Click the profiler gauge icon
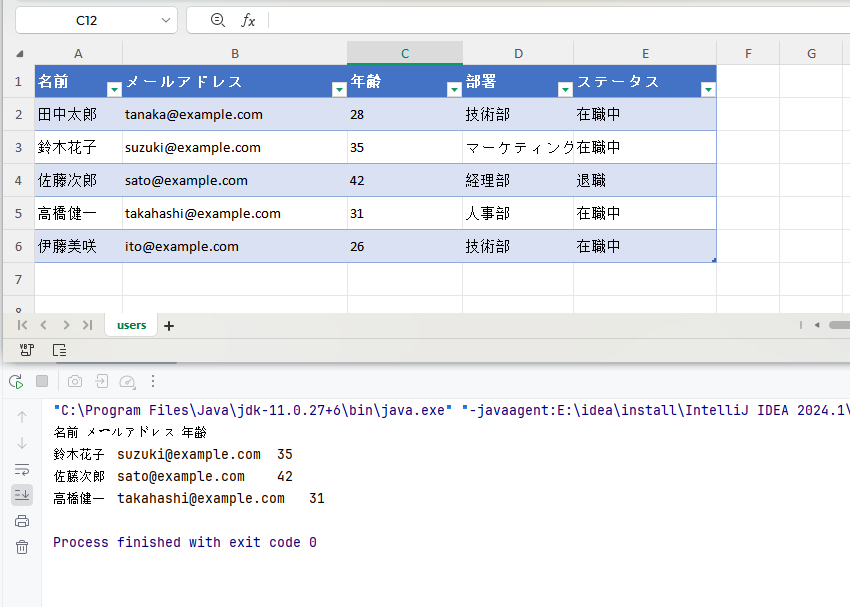Viewport: 850px width, 607px height. point(127,382)
